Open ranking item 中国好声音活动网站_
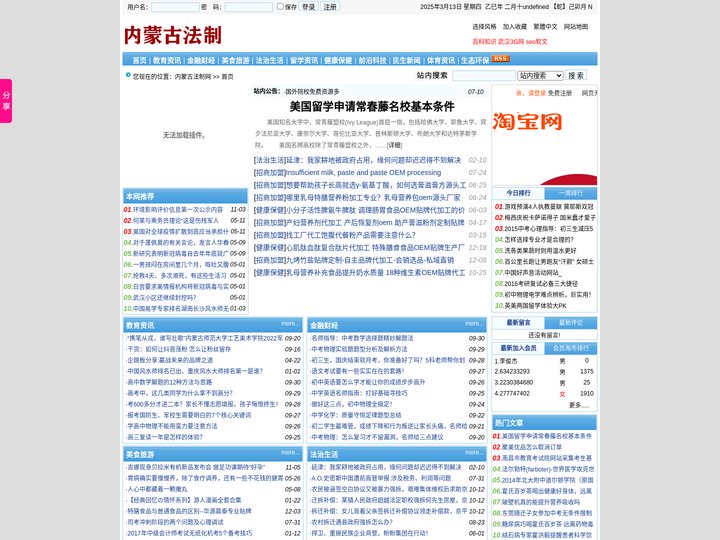Screen dimensions: 720x540 point(533,273)
